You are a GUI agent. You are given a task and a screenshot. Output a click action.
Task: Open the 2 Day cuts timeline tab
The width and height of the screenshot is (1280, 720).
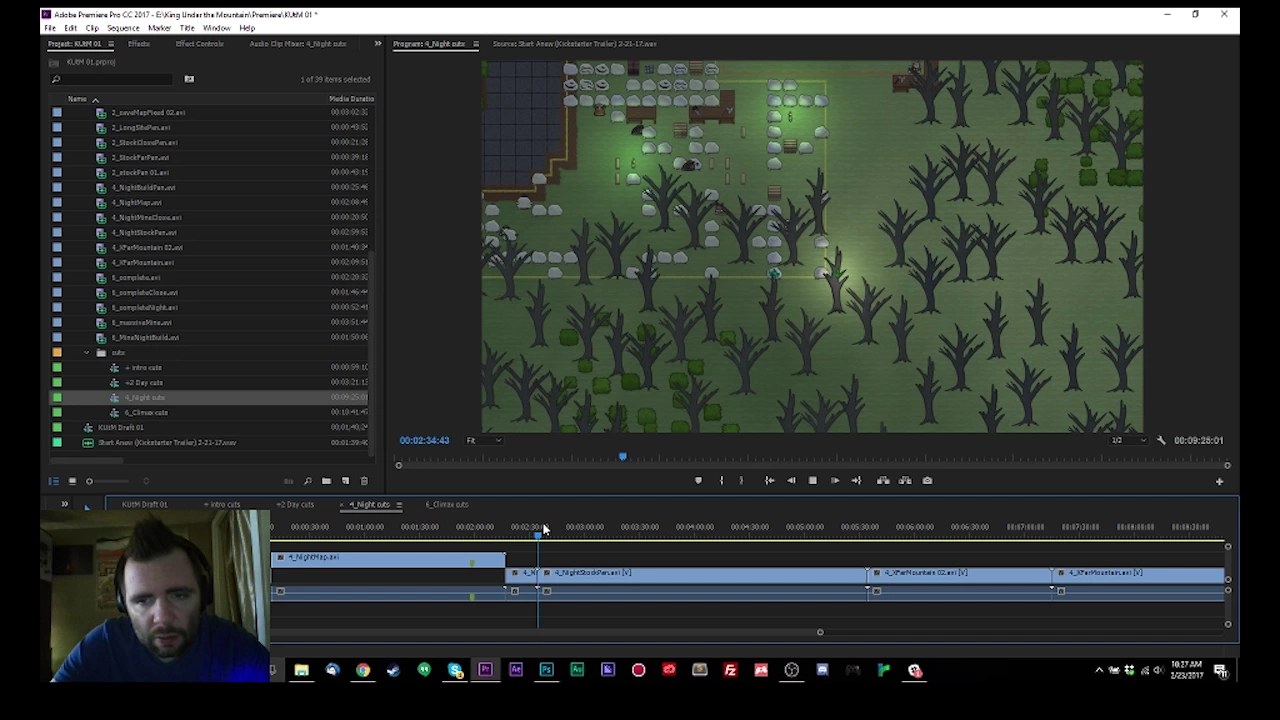point(295,505)
